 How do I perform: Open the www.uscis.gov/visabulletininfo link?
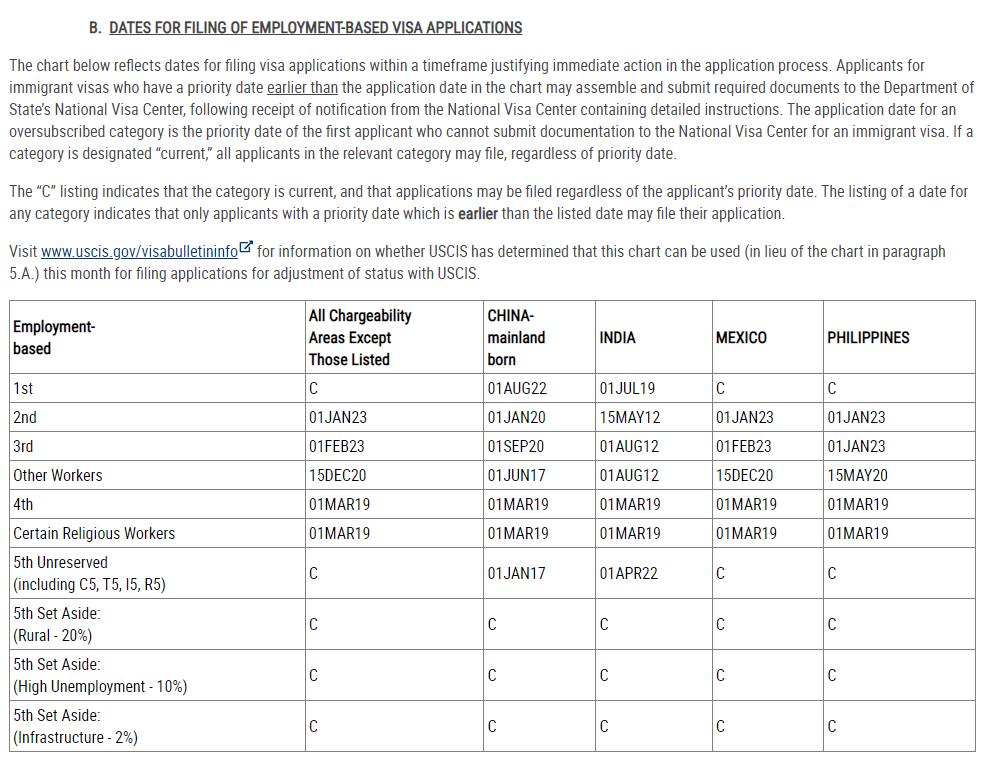point(139,252)
